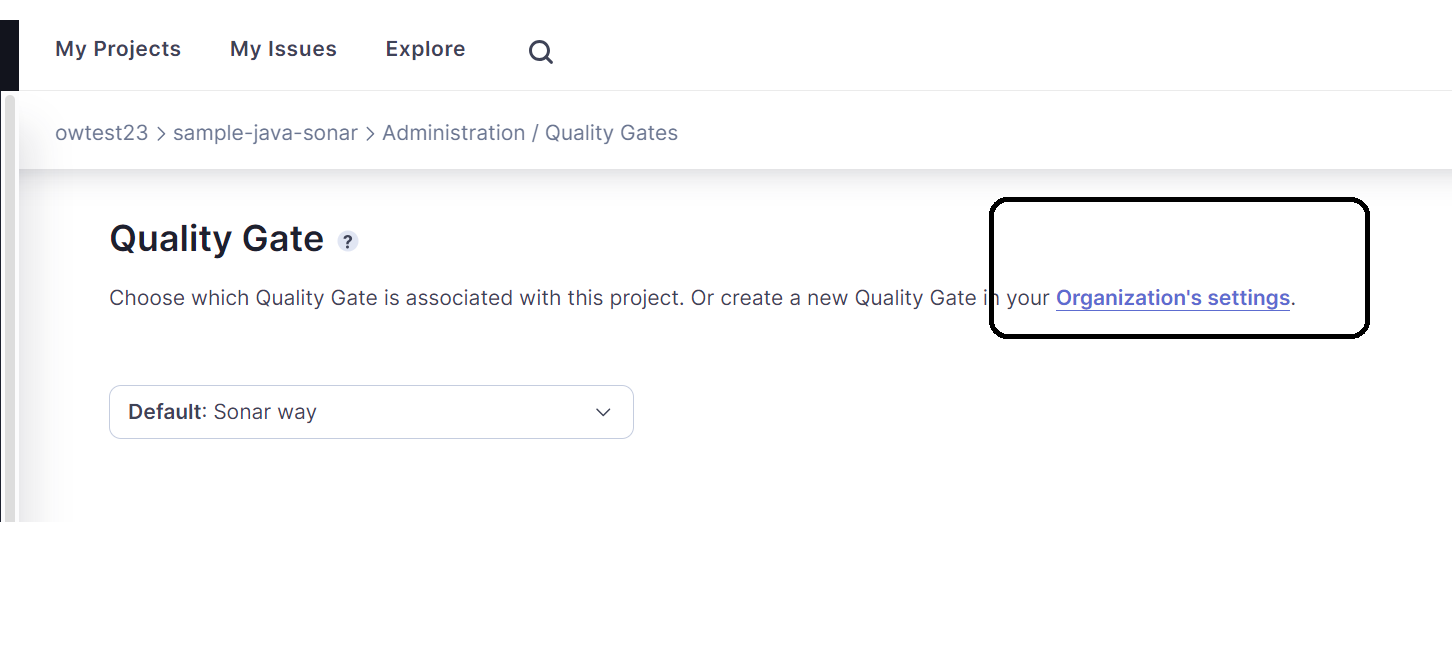The width and height of the screenshot is (1452, 648).
Task: Click Quality Gates in the breadcrumb trail
Action: [611, 133]
